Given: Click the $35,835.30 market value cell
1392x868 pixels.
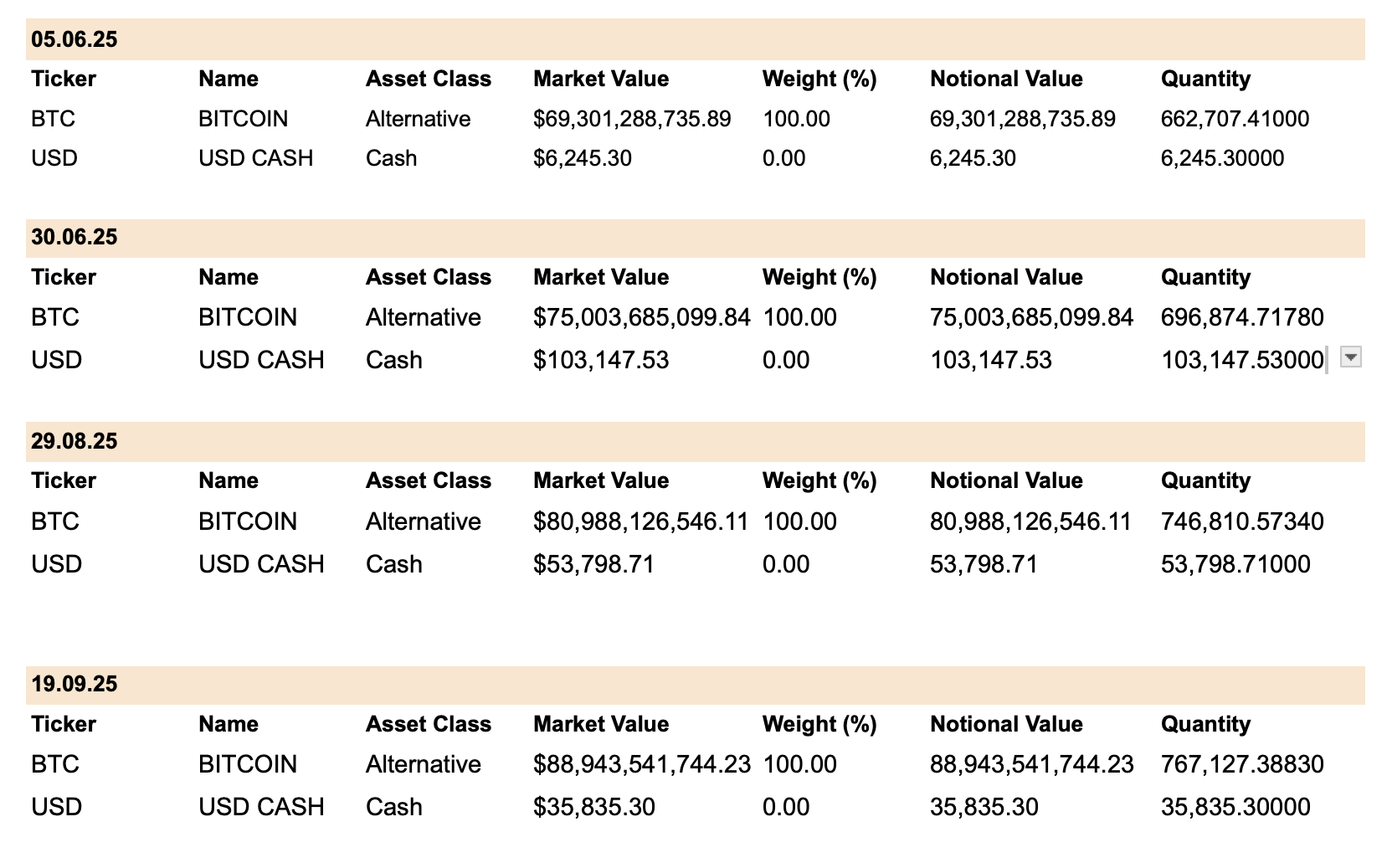Looking at the screenshot, I should [594, 807].
